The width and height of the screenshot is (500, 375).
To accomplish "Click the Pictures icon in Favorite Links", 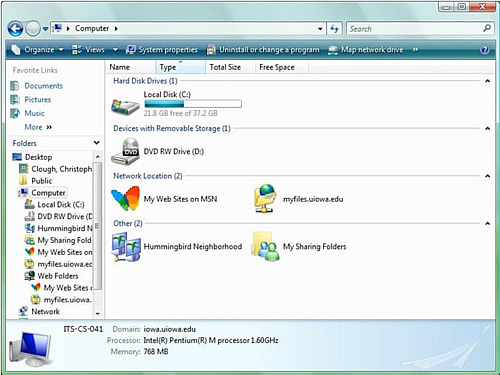I will click(15, 100).
